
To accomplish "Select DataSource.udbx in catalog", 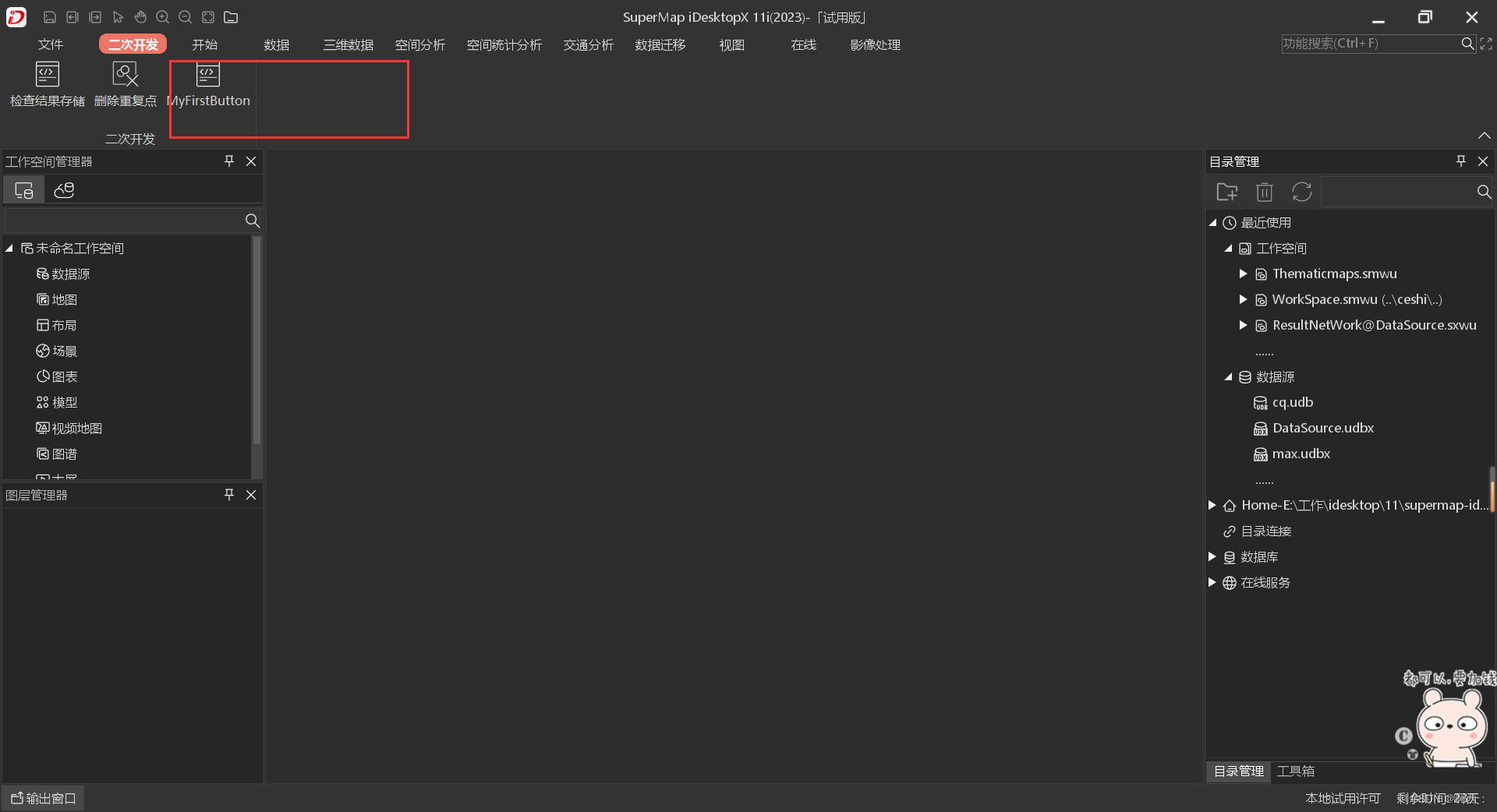I will tap(1314, 428).
